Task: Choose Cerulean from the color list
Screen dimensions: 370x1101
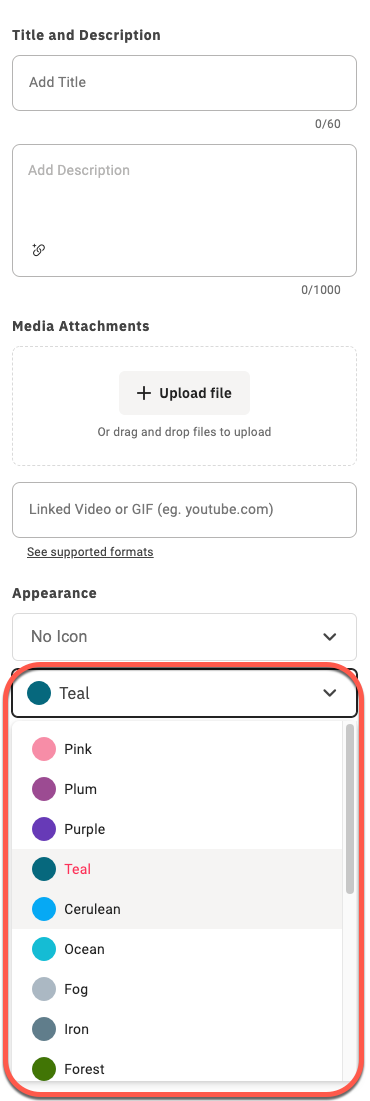Action: (177, 909)
